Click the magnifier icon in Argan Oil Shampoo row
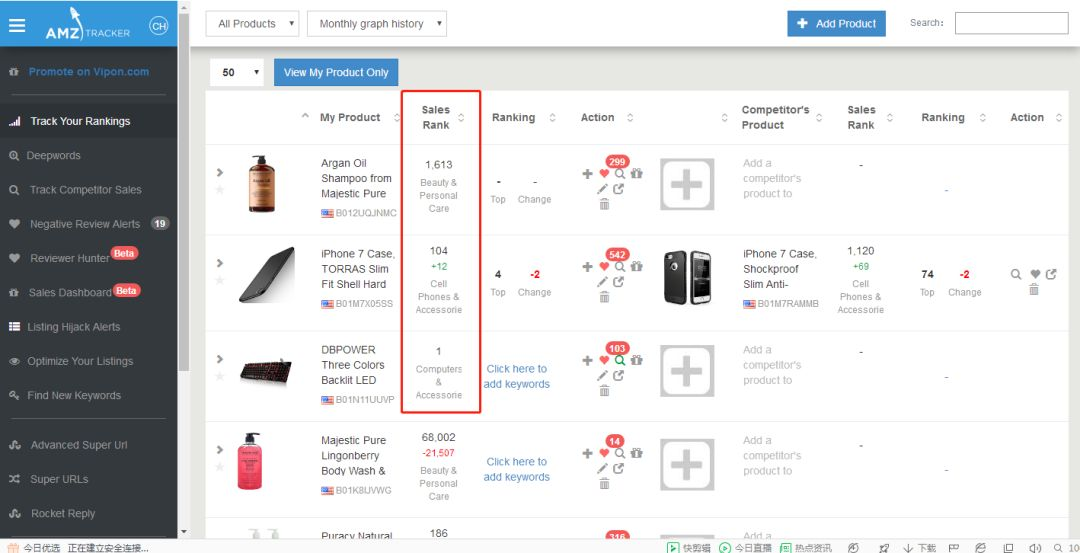1080x553 pixels. 620,174
